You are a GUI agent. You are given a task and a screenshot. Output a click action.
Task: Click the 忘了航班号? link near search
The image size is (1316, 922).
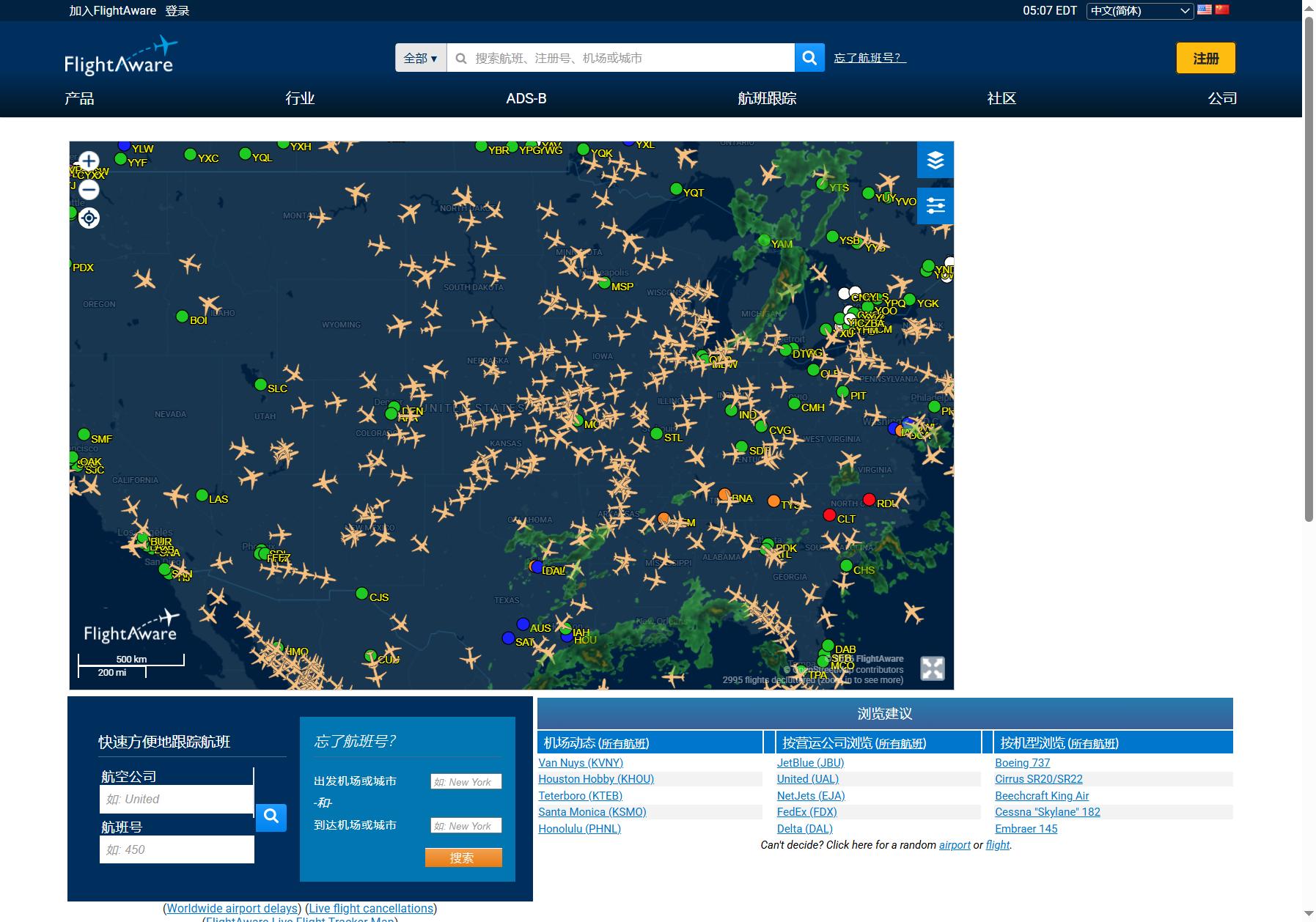(870, 58)
